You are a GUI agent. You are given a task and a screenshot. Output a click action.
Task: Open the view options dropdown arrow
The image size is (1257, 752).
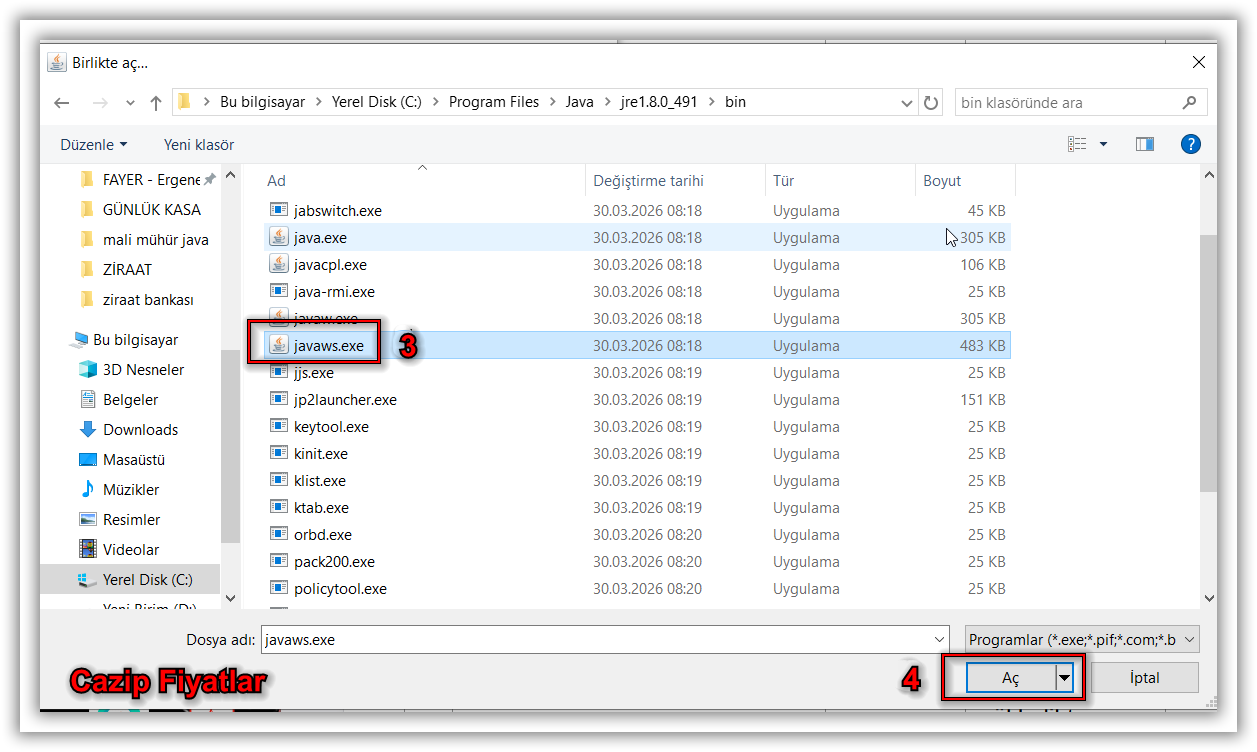click(1103, 144)
